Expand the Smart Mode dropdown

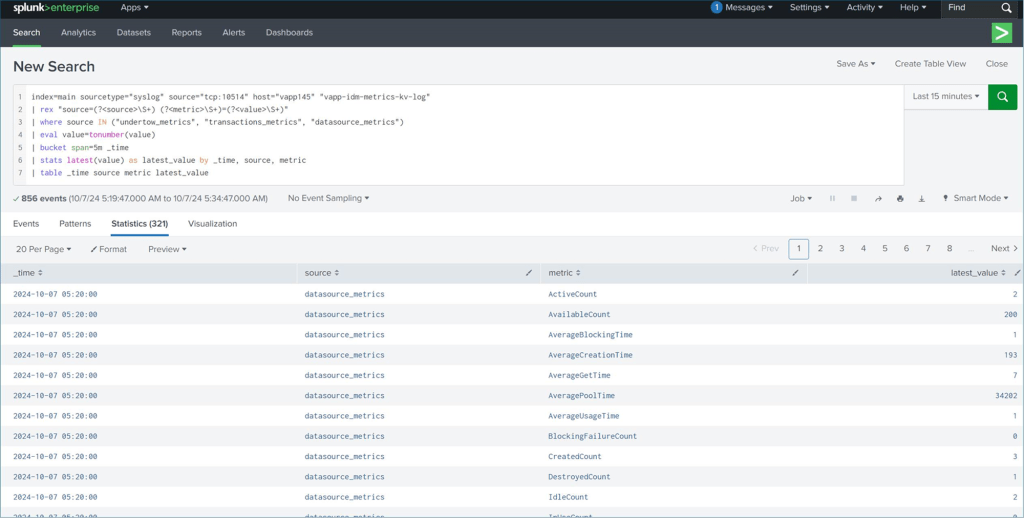[977, 198]
